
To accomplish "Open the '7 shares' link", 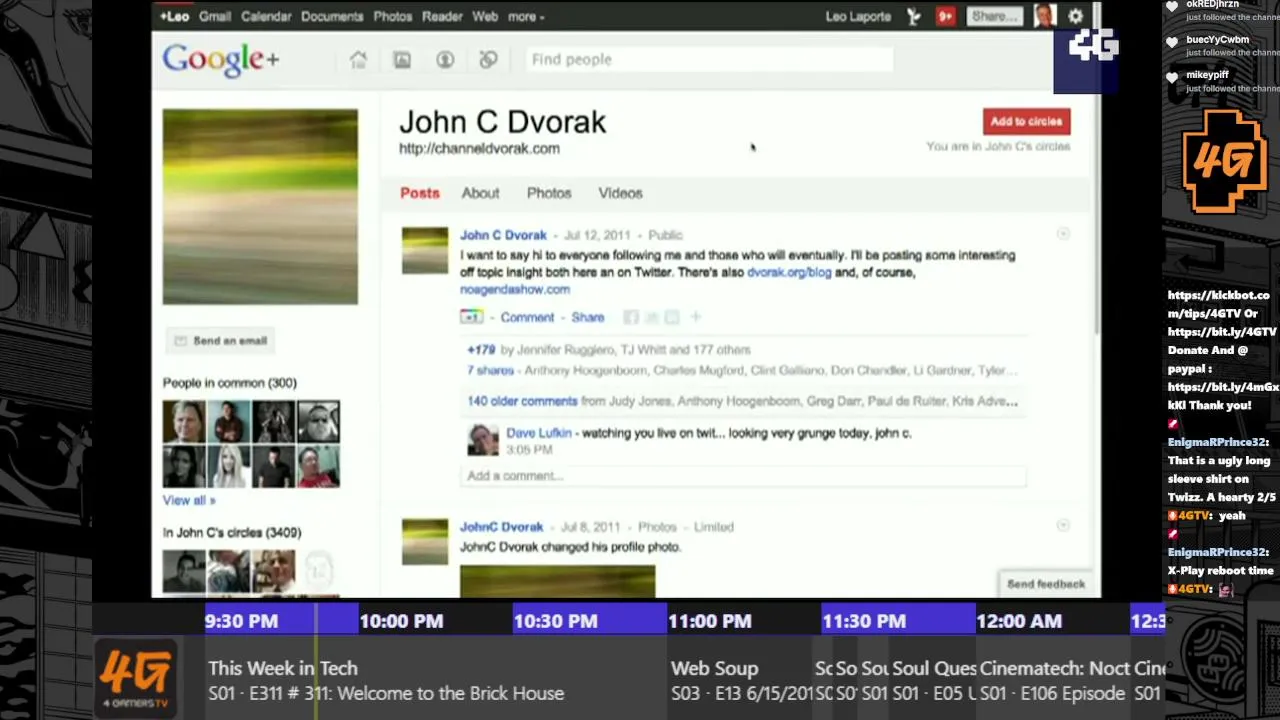I will click(x=490, y=370).
